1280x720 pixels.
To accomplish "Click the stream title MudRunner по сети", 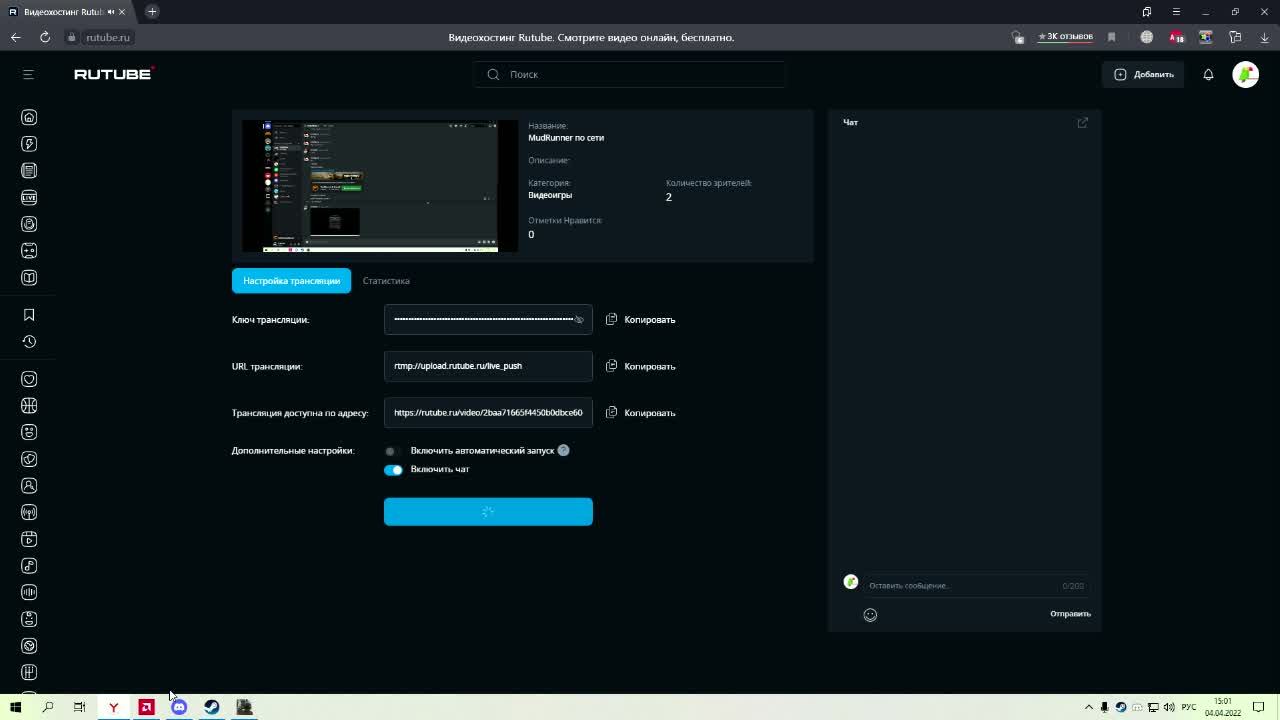I will (x=566, y=138).
